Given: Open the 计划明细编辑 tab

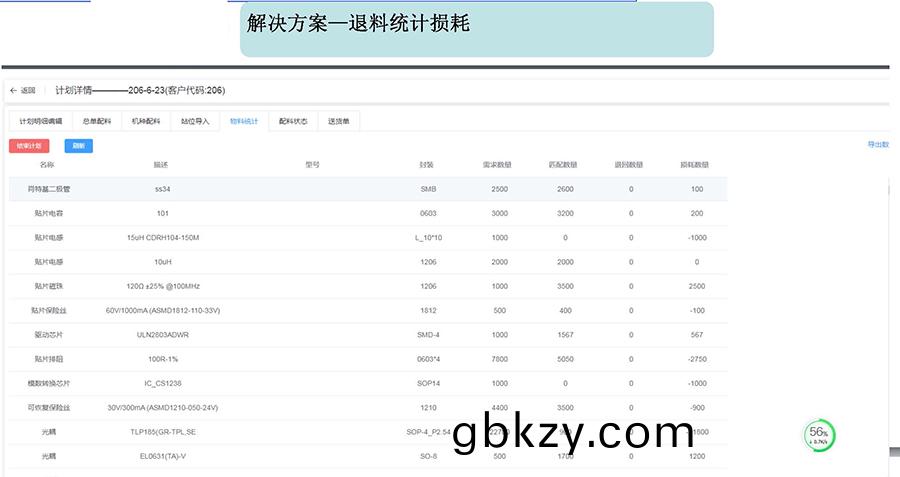Looking at the screenshot, I should point(40,121).
